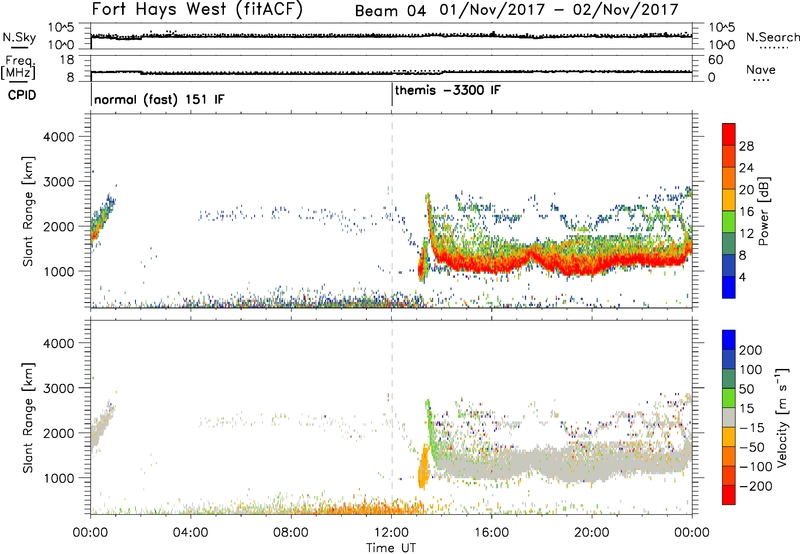
Task: Click the 'Power [dB]' color bar label
Action: coord(763,212)
